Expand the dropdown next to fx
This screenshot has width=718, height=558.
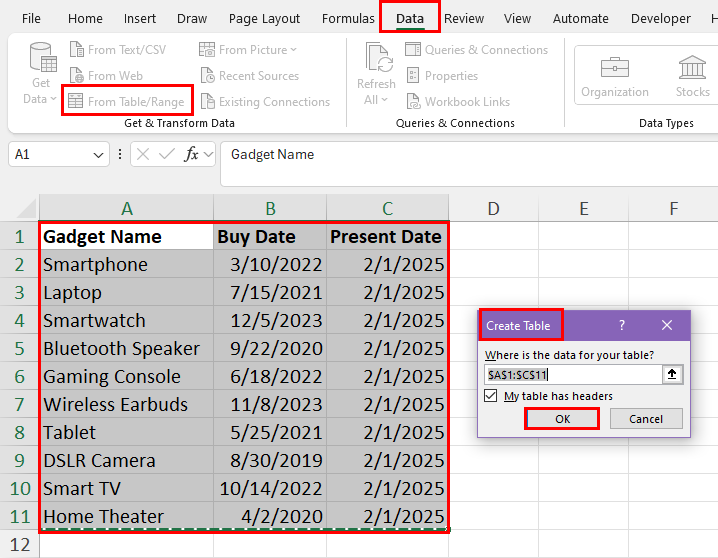click(209, 154)
